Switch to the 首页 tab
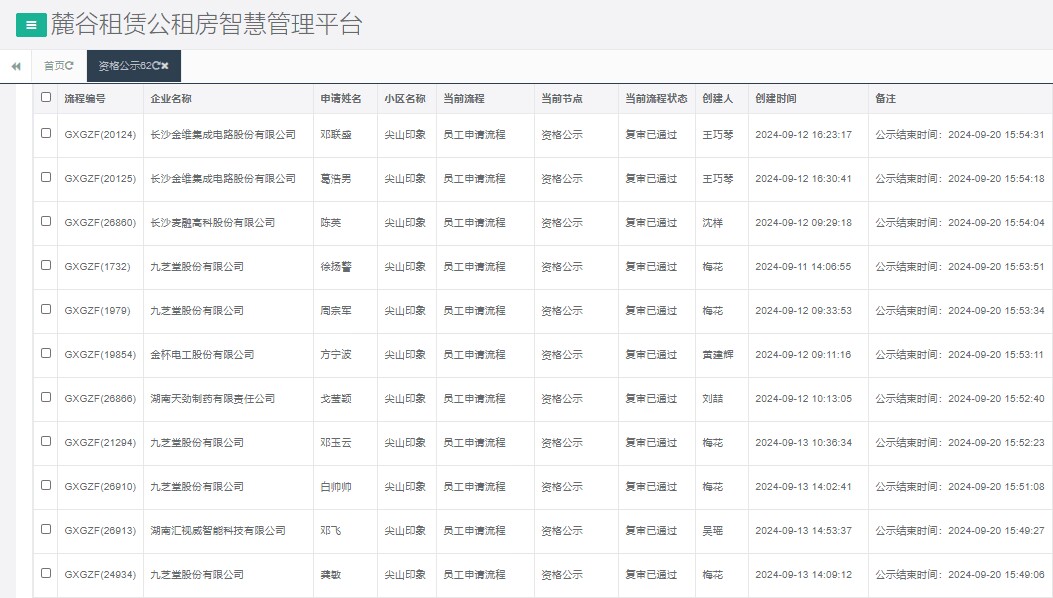 [52, 65]
